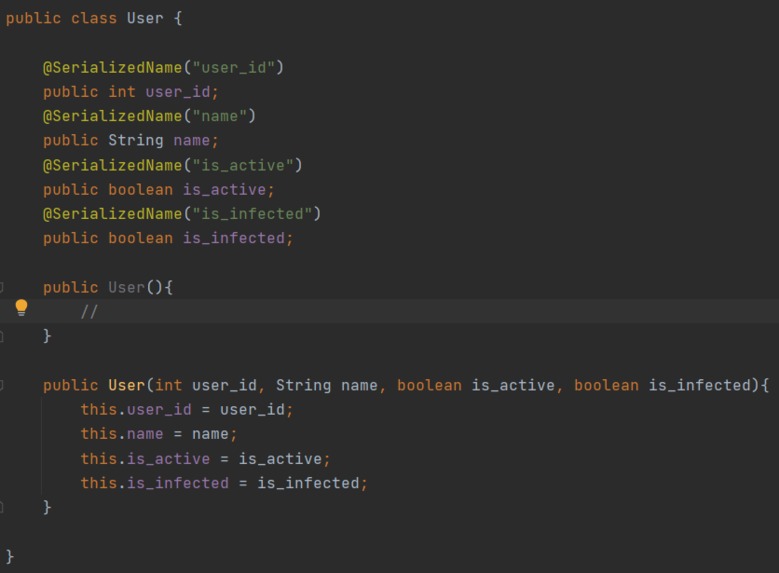Click the 'int user_id' constructor parameter
The height and width of the screenshot is (573, 779).
point(206,385)
